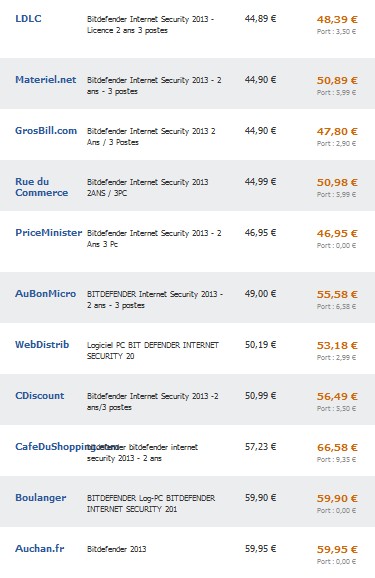Open the LDLC merchant link

coord(28,19)
